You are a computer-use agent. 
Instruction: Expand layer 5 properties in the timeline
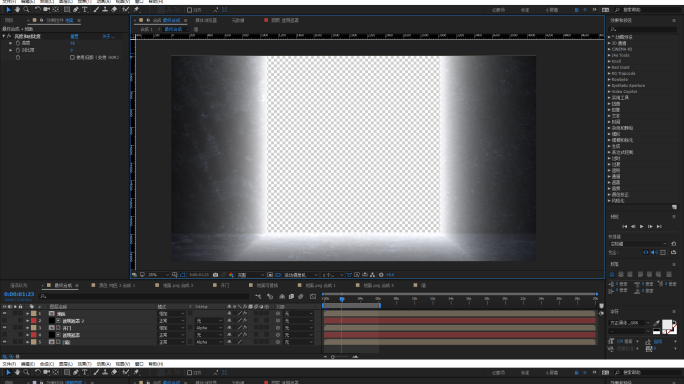coord(27,342)
